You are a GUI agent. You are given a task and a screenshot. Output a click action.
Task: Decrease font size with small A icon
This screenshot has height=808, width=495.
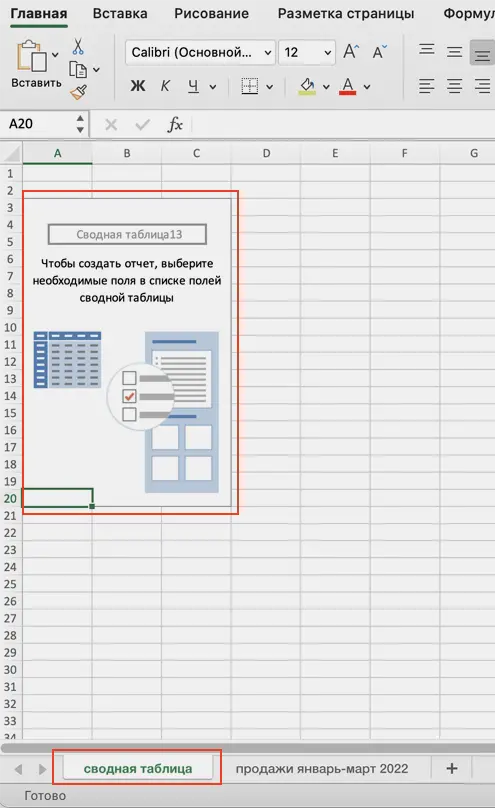tap(379, 52)
